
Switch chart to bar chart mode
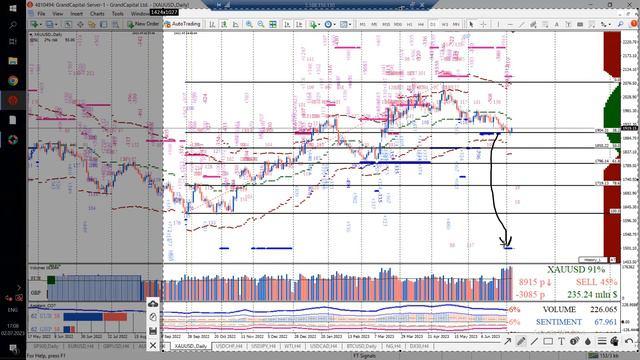point(212,24)
